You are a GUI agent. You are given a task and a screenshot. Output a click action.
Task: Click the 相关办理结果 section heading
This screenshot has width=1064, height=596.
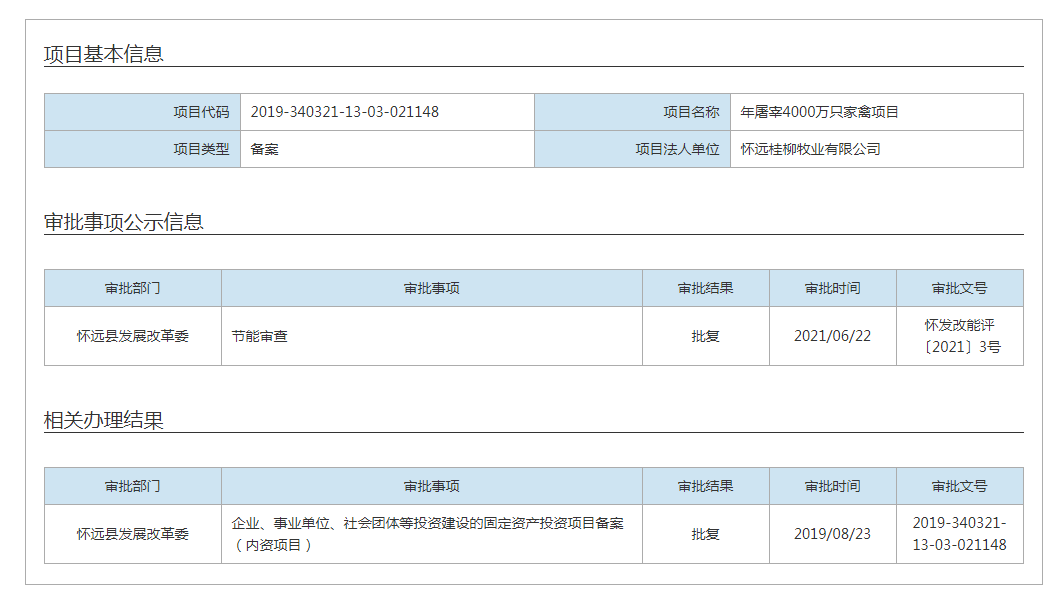104,420
